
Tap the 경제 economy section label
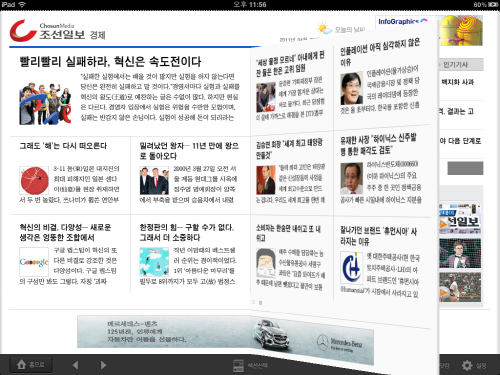tap(97, 35)
